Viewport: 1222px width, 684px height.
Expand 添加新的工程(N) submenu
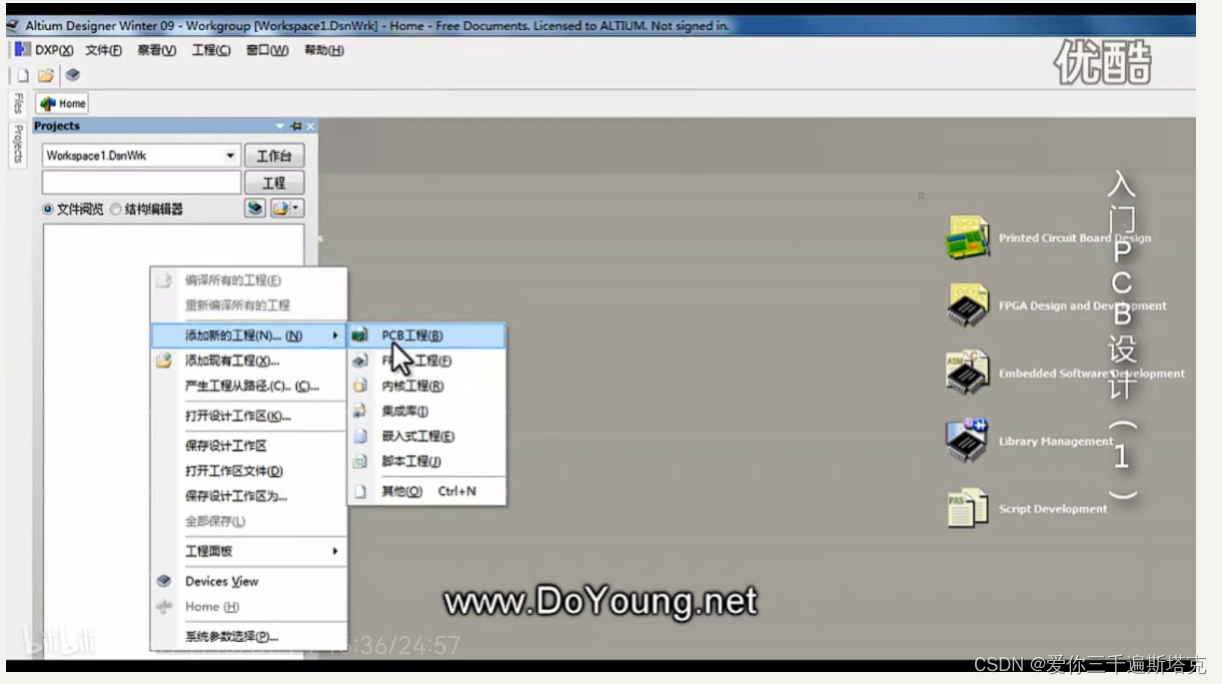(x=248, y=335)
